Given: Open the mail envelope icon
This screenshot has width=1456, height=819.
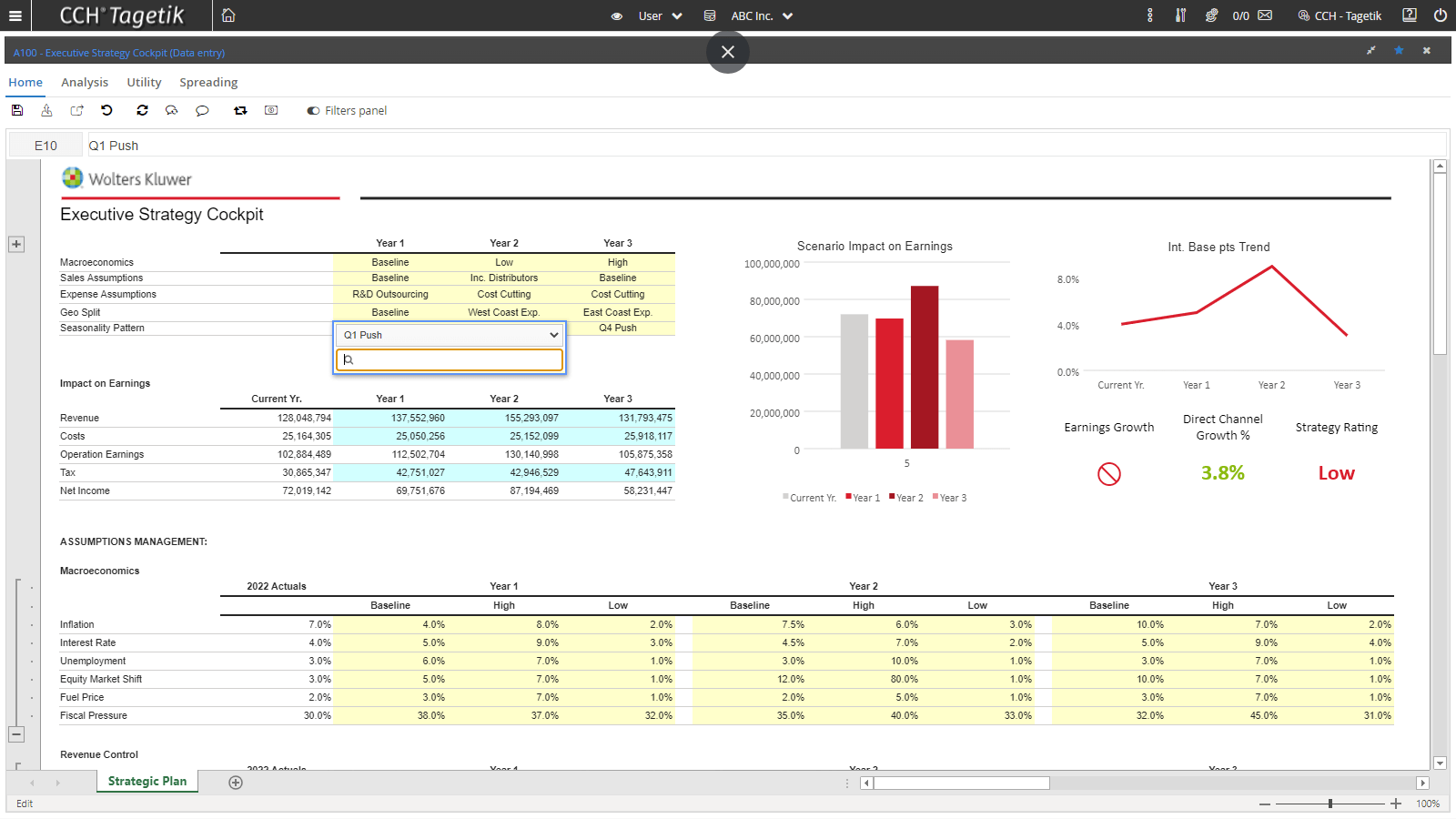Looking at the screenshot, I should pyautogui.click(x=1265, y=15).
